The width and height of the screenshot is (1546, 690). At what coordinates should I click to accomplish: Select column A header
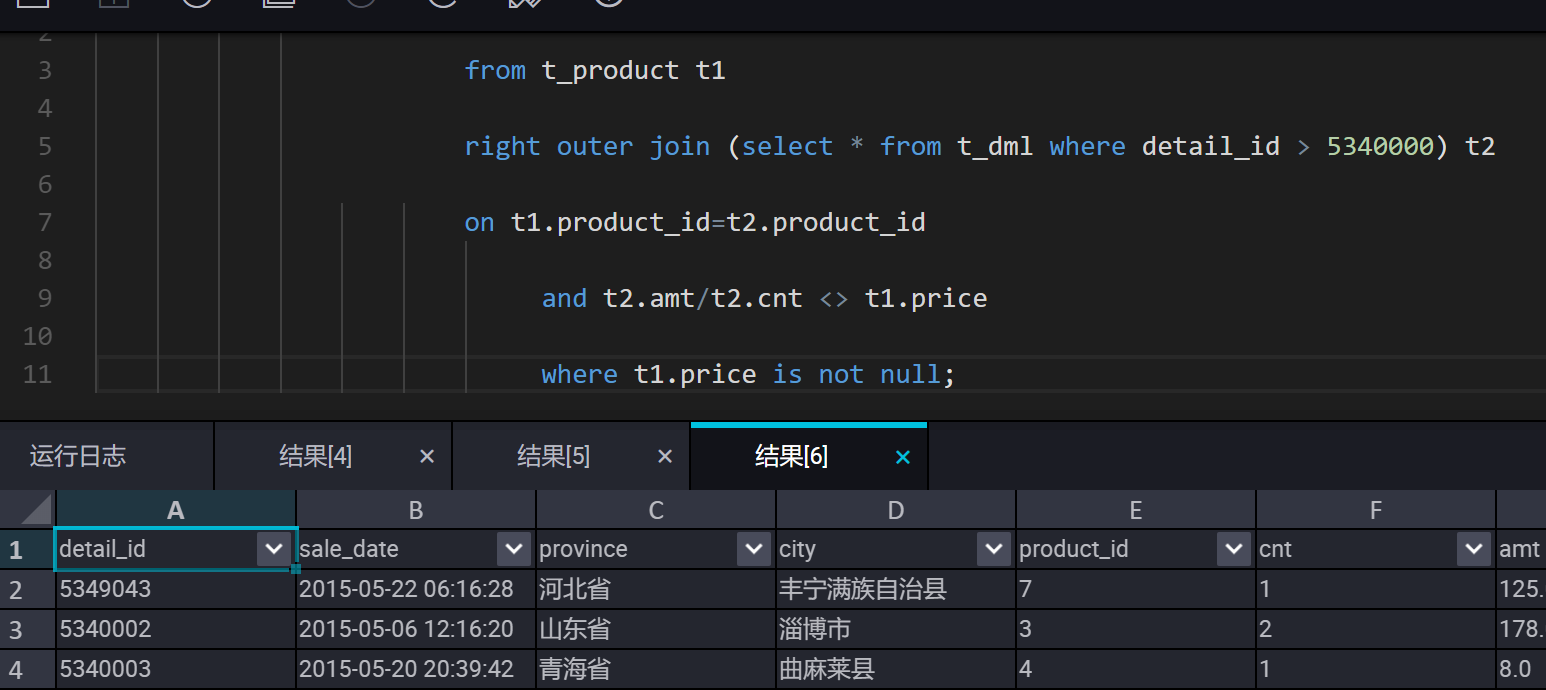pyautogui.click(x=176, y=510)
